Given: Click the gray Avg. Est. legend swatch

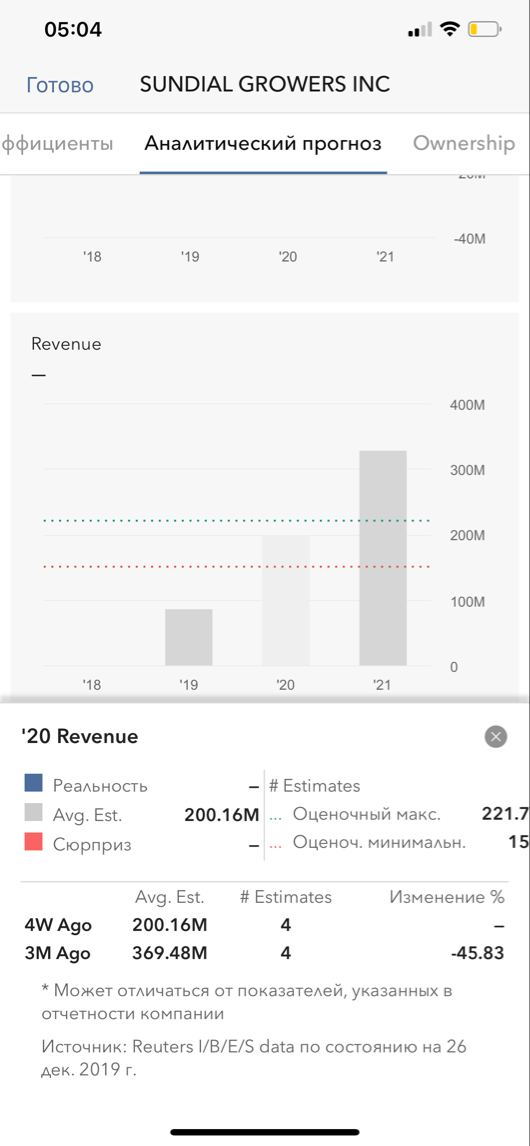Looking at the screenshot, I should tap(34, 815).
